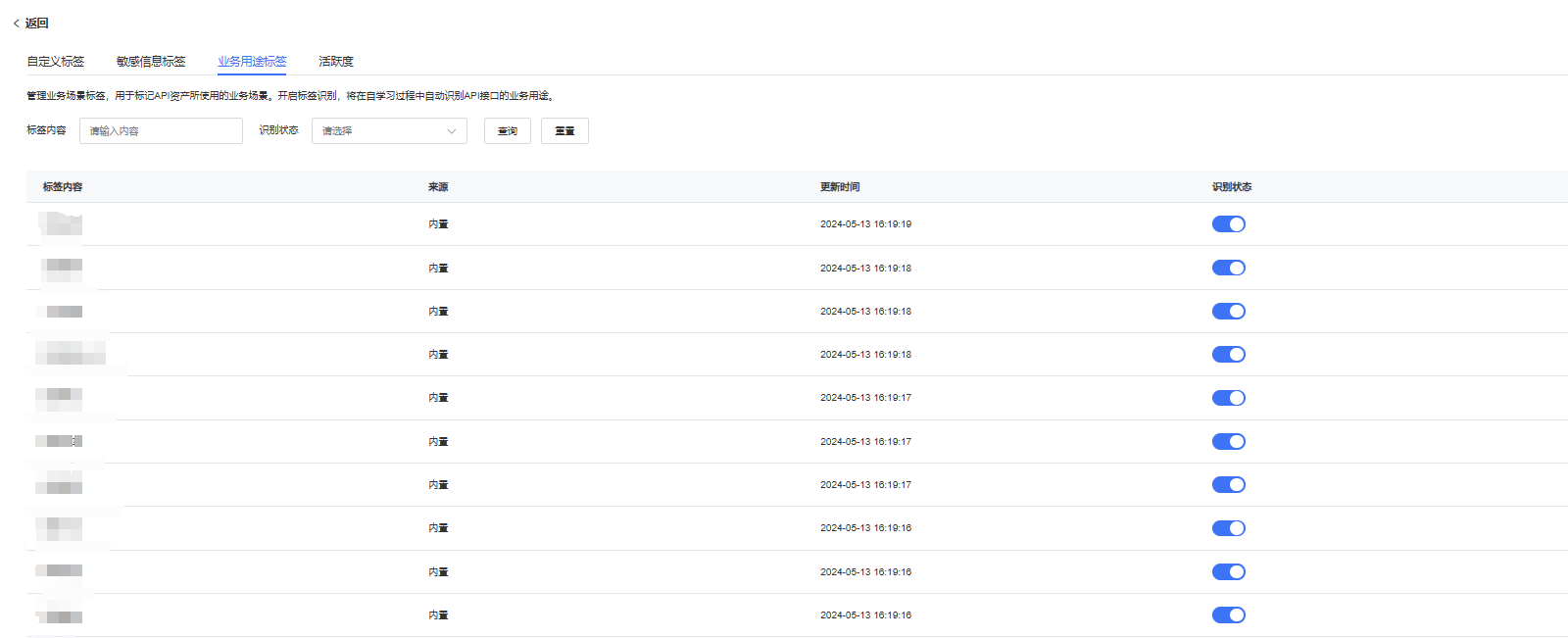
Task: Click the 更新时间 column header
Action: point(840,186)
